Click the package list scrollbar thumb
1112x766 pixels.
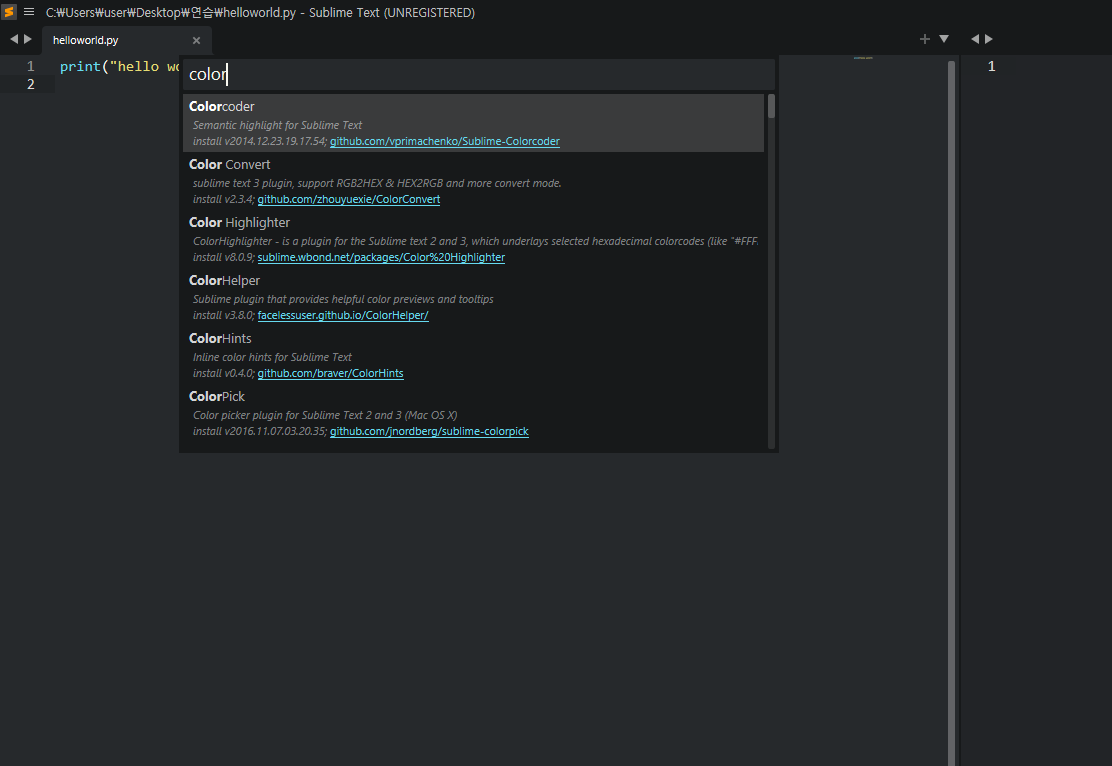click(x=771, y=106)
